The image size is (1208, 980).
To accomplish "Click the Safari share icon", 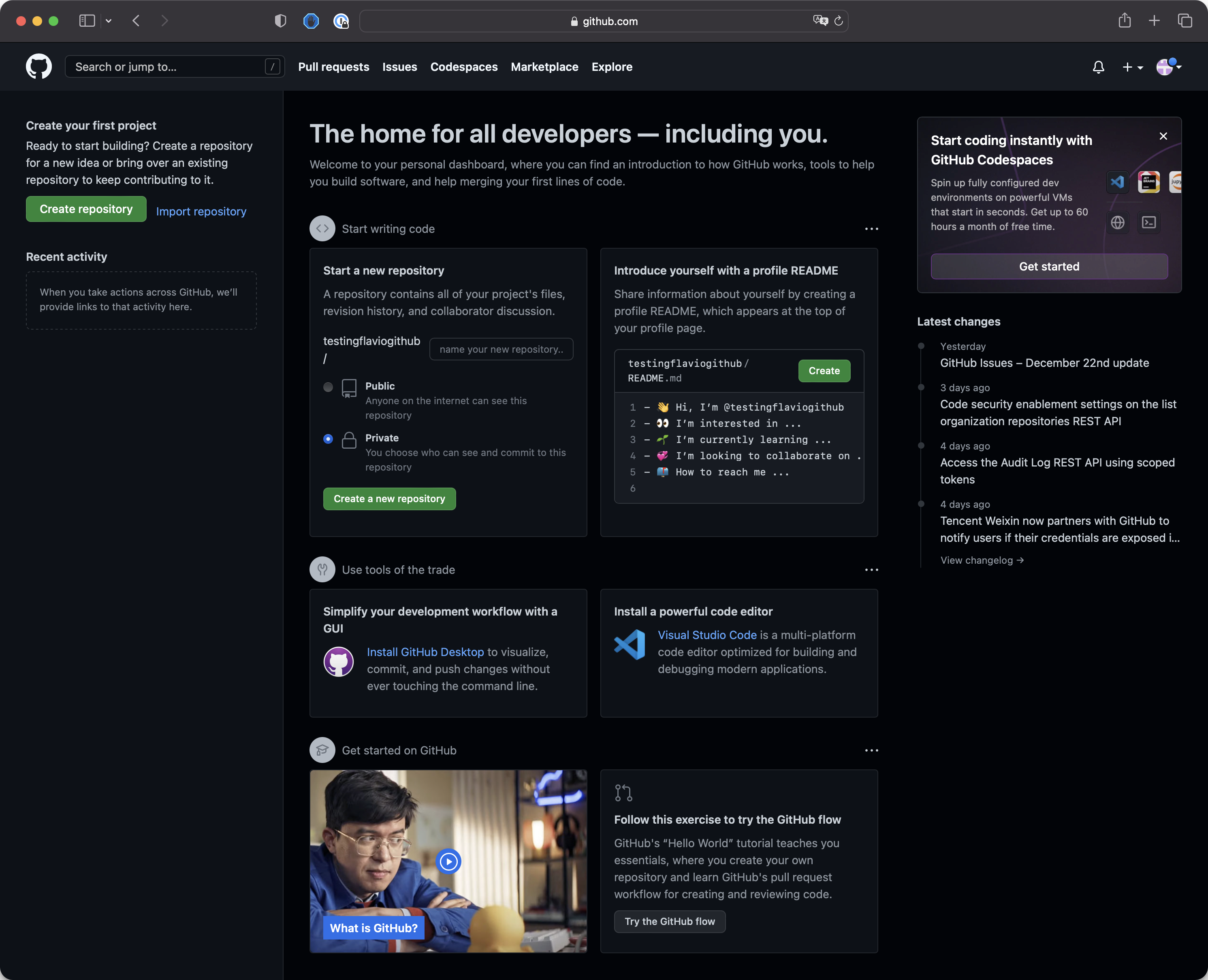I will [1125, 21].
